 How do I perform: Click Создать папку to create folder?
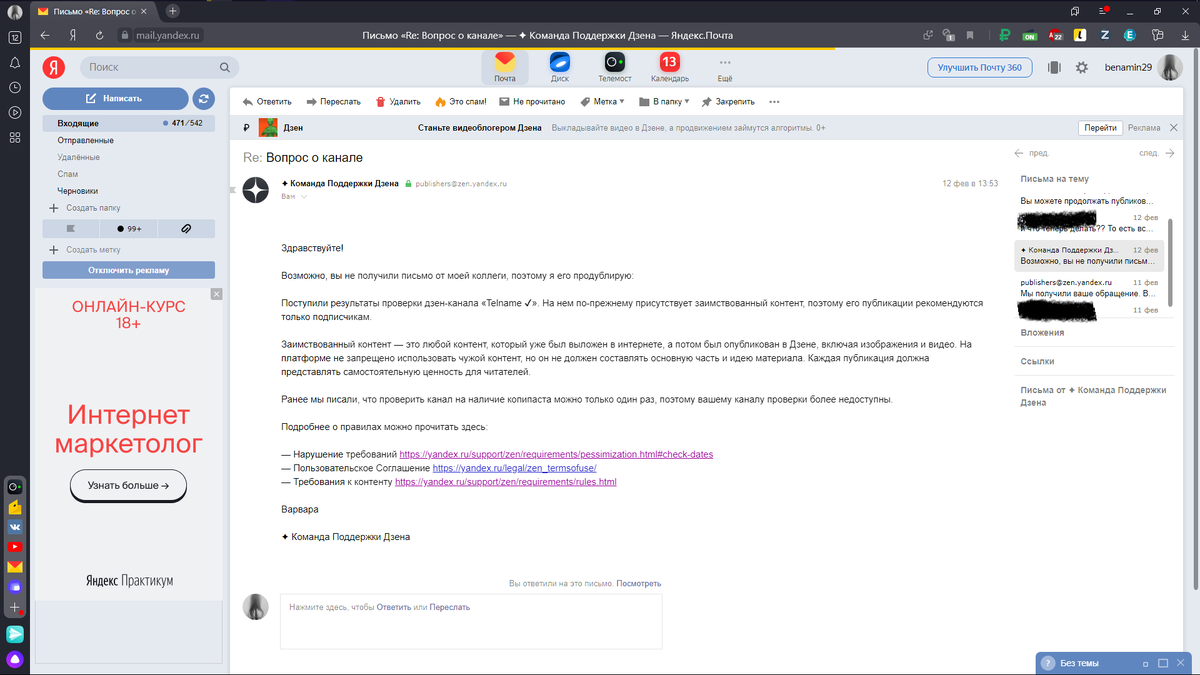tap(85, 208)
